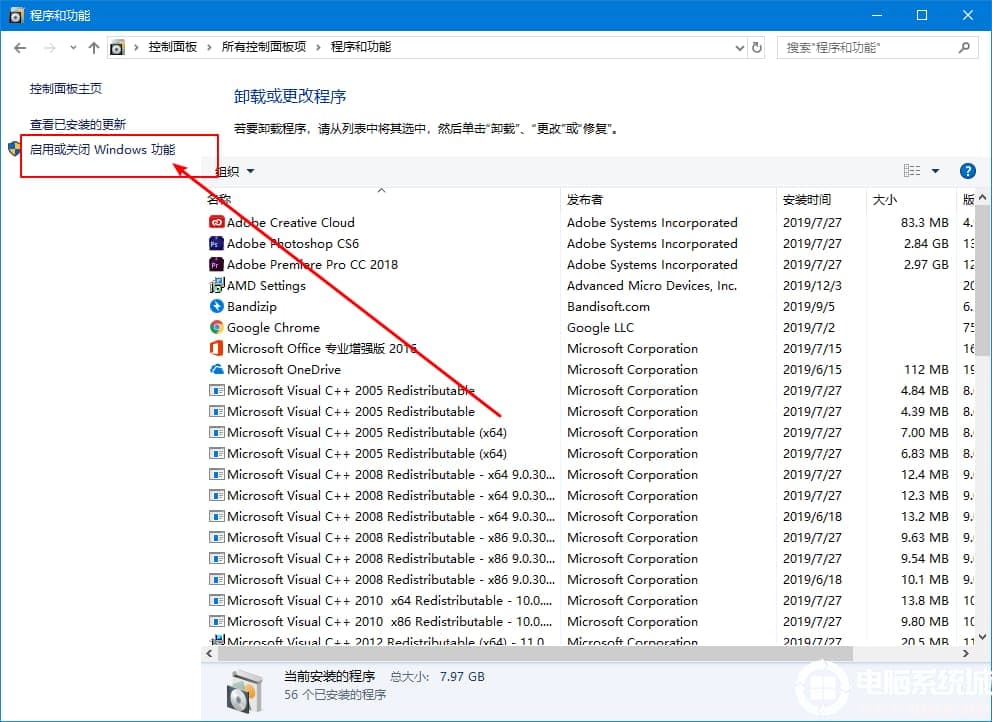Select the Adobe Creative Cloud row
The image size is (992, 722).
click(590, 222)
